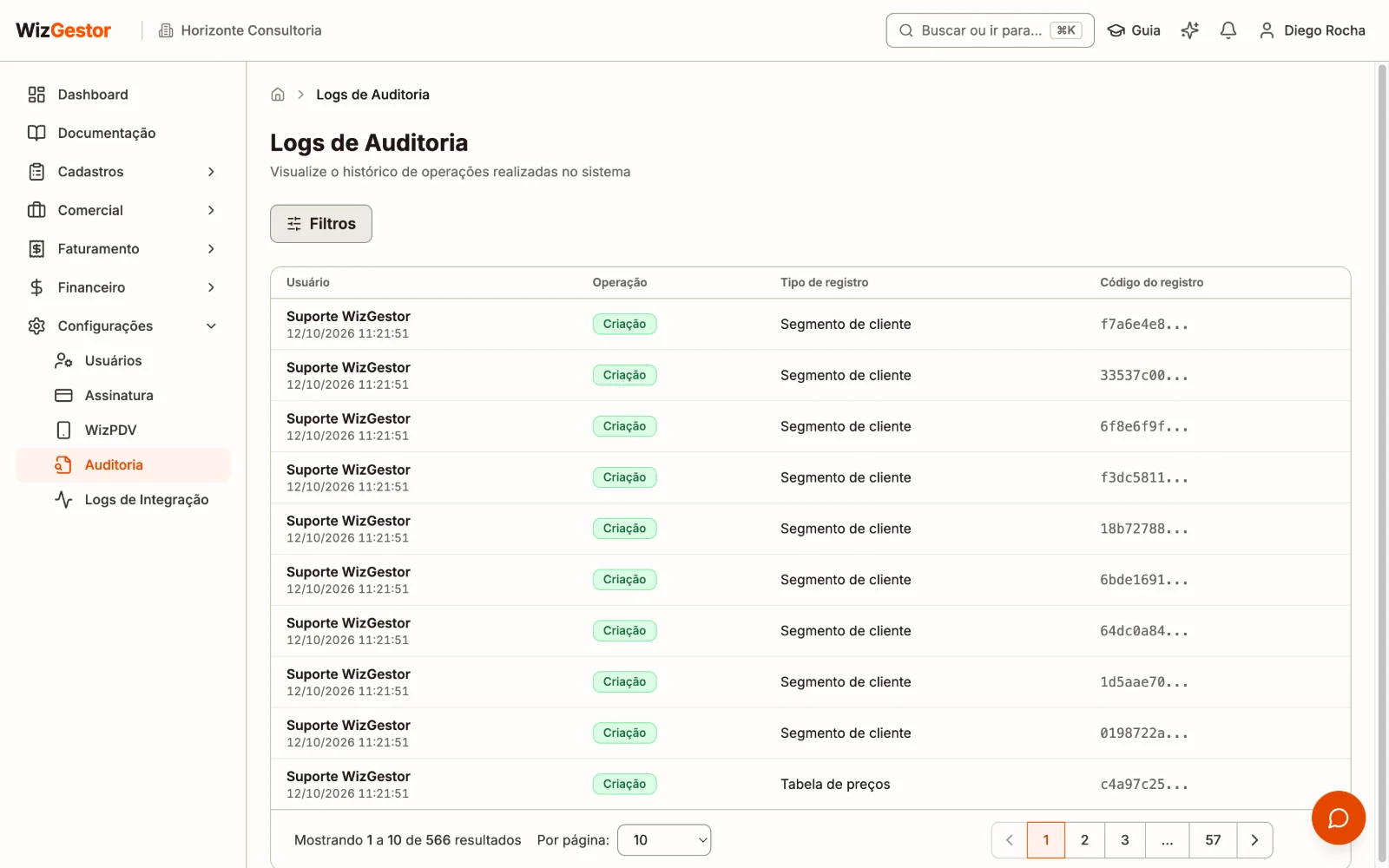The width and height of the screenshot is (1389, 868).
Task: Expand the Financeiro submenu chevron
Action: click(x=211, y=287)
